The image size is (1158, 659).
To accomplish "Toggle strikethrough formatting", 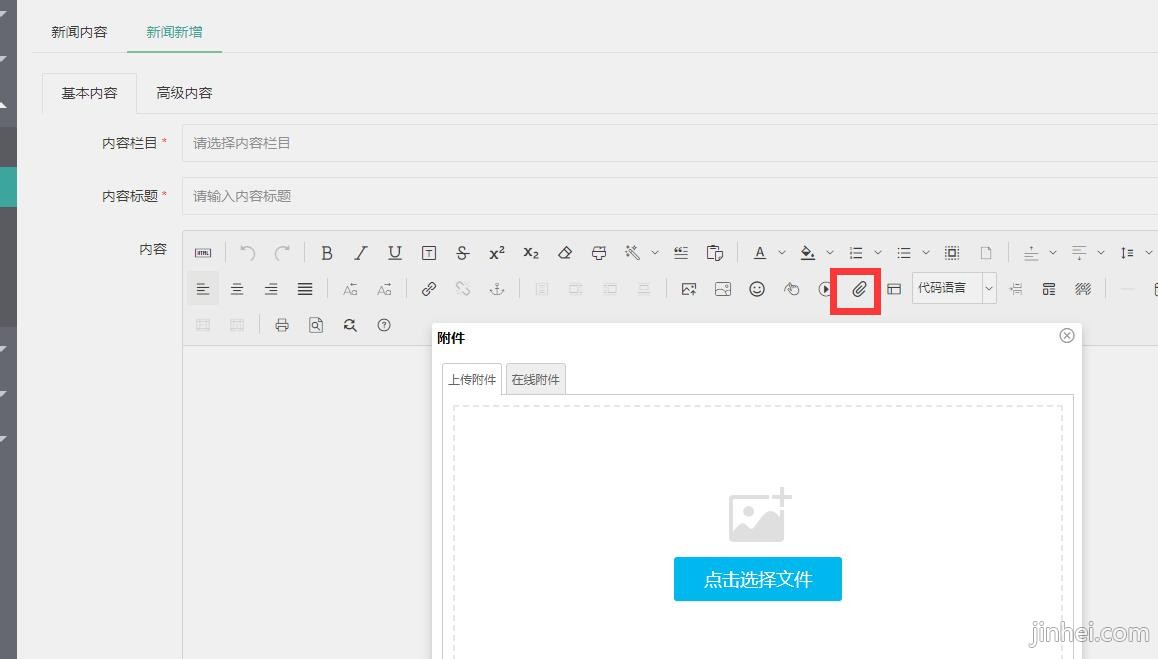I will pyautogui.click(x=462, y=253).
